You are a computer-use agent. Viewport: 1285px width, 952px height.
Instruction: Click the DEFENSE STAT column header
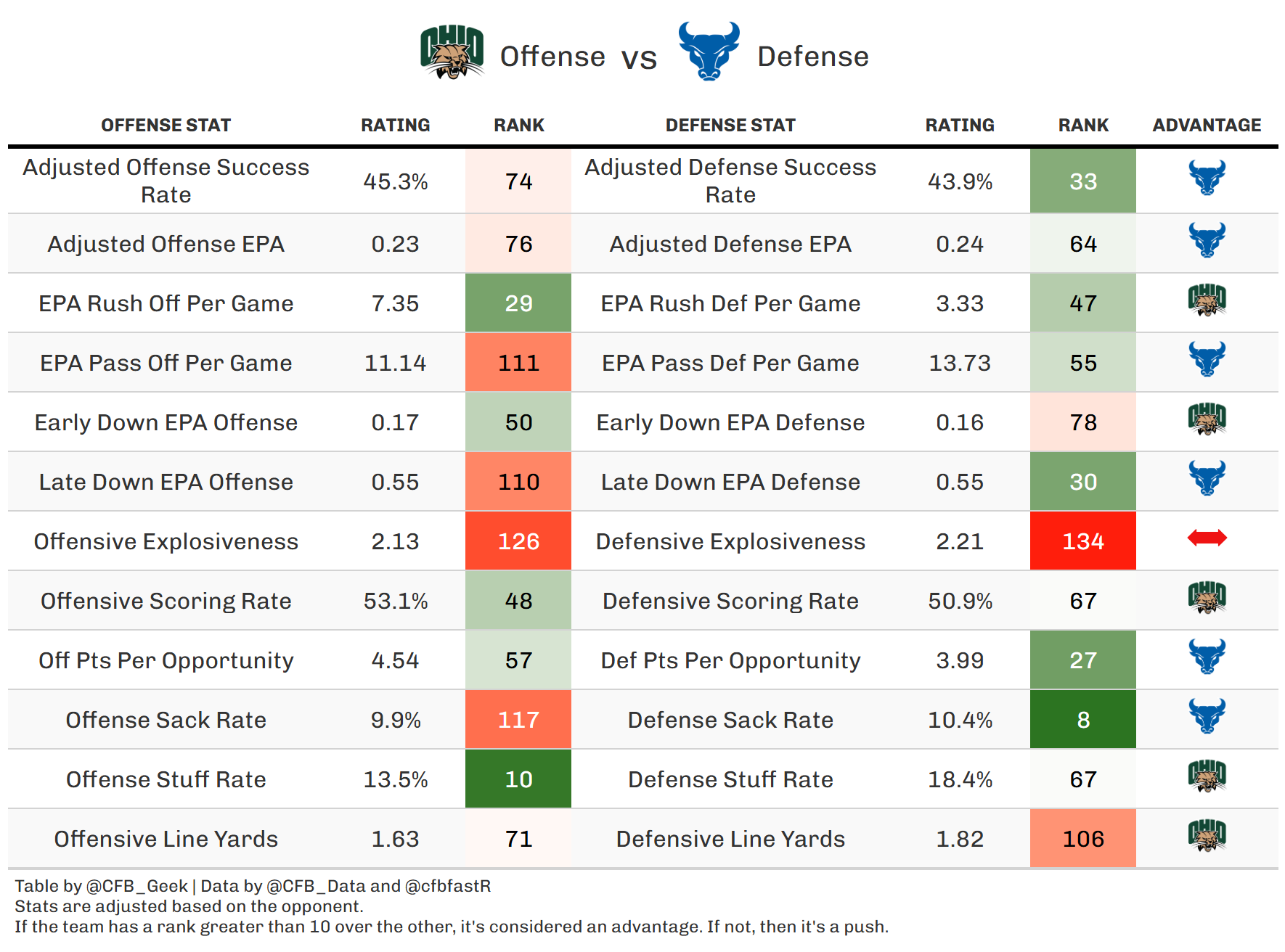coord(730,126)
